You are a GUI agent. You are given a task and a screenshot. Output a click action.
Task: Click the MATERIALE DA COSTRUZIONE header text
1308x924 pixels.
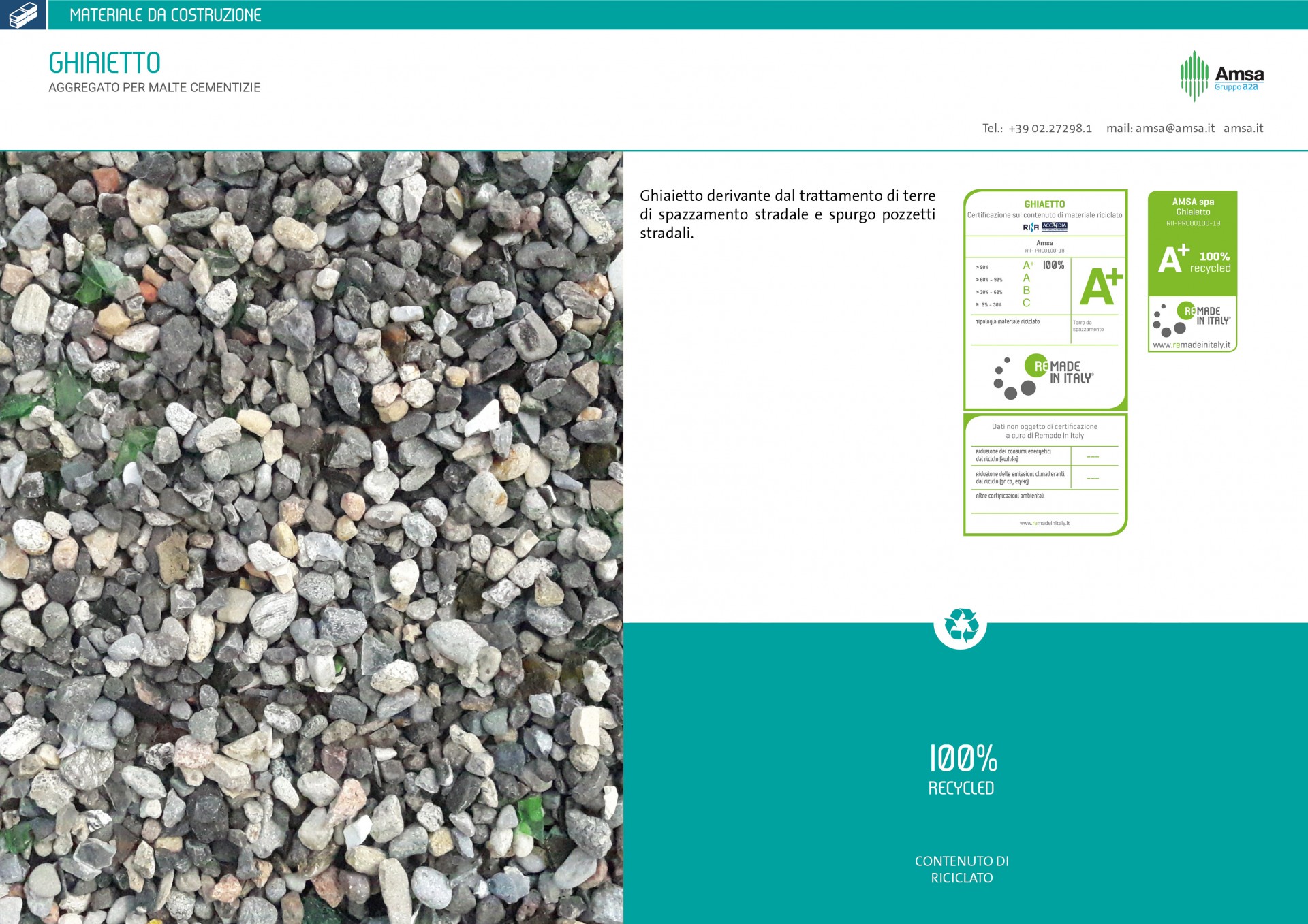[166, 15]
